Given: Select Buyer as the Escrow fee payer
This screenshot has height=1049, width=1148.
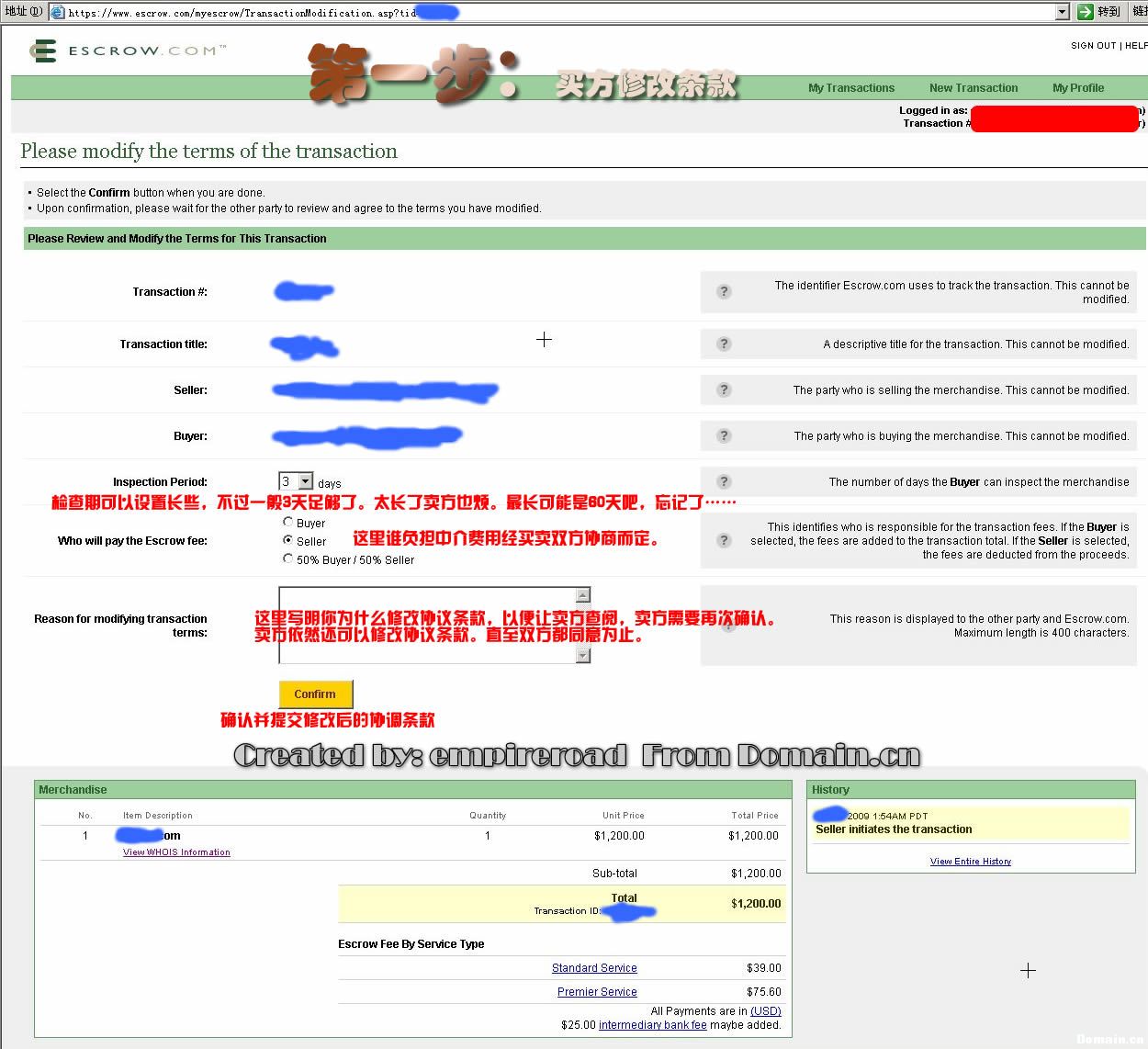Looking at the screenshot, I should [x=288, y=522].
